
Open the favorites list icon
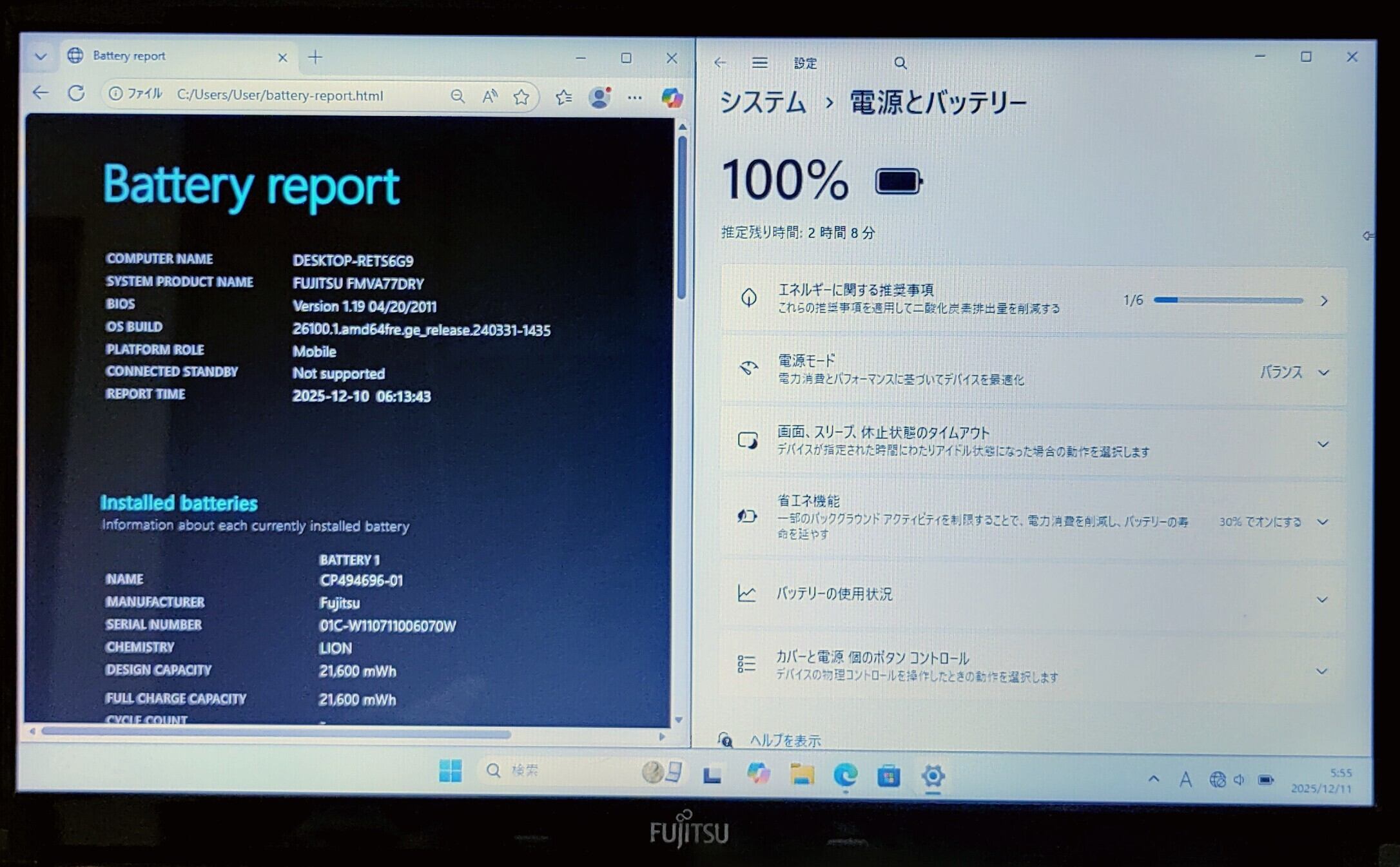click(563, 97)
